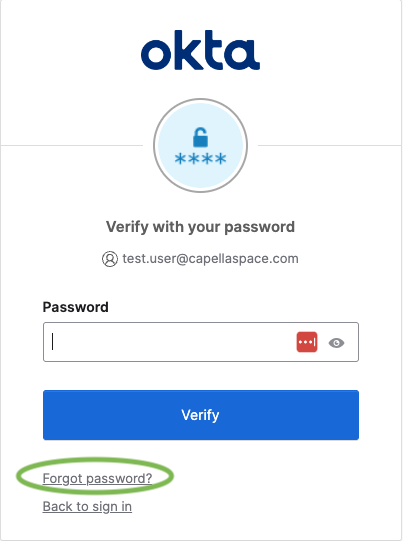
Task: Toggle password visibility with the eye
Action: pos(336,343)
